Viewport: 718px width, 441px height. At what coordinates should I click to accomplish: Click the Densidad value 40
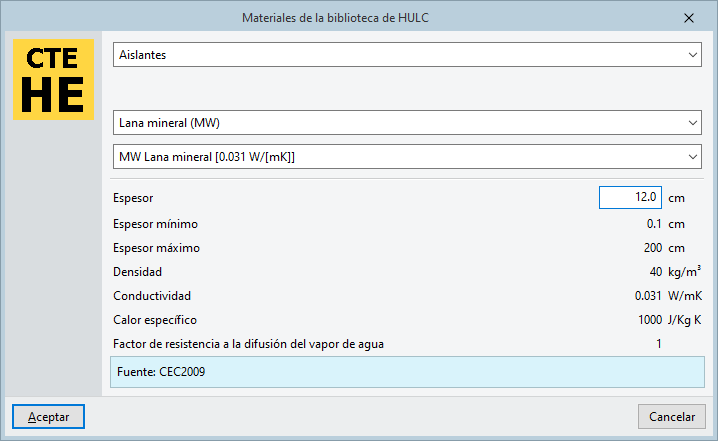tap(656, 272)
